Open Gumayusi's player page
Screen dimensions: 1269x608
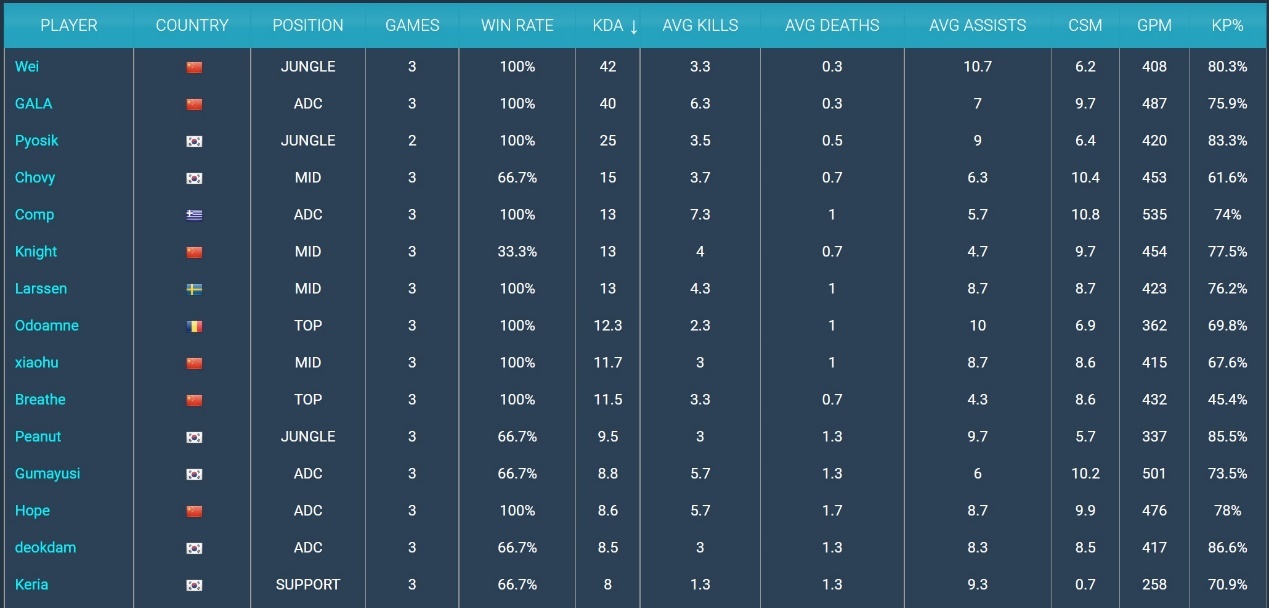48,474
